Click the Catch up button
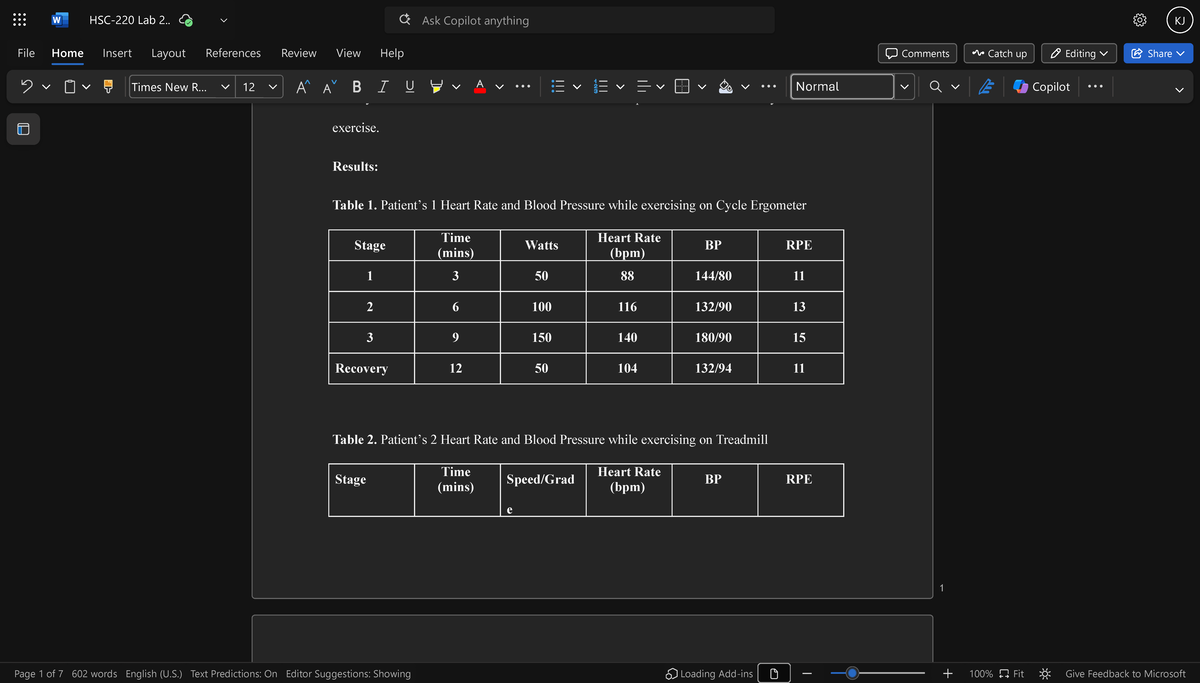1200x683 pixels. coord(999,53)
